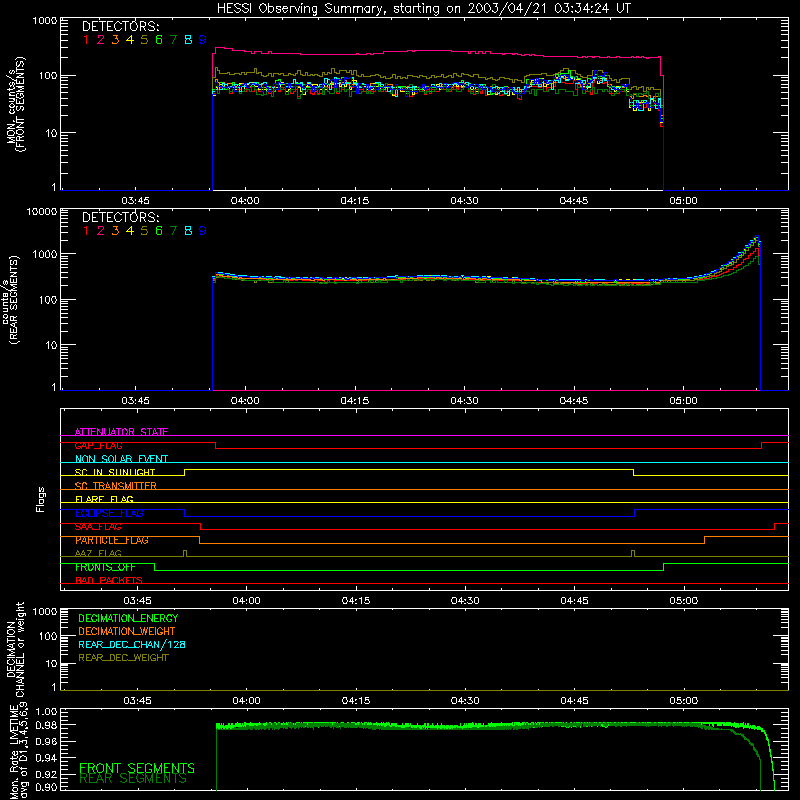Click the DECIMATION CHANNEL or weight axis title
This screenshot has width=800, height=800.
pyautogui.click(x=15, y=649)
